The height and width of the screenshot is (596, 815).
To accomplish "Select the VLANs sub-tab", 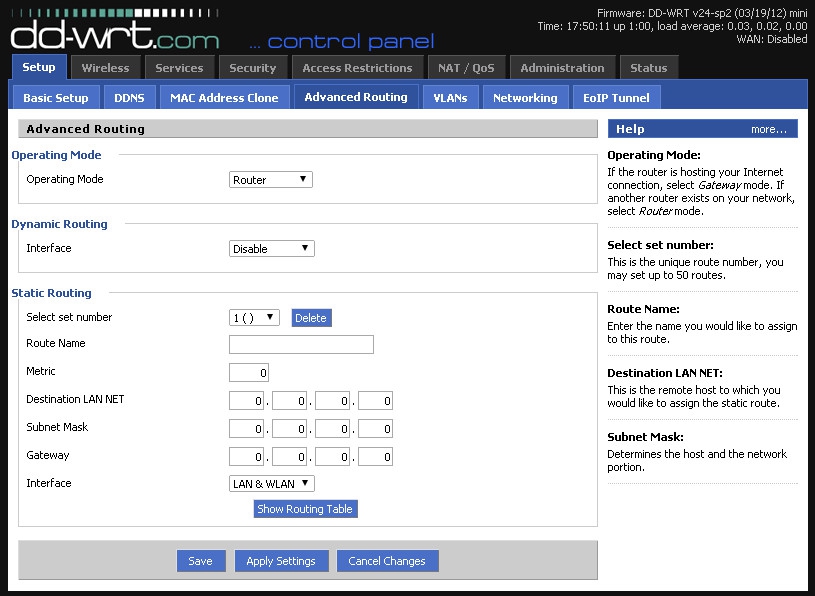I will [x=450, y=98].
